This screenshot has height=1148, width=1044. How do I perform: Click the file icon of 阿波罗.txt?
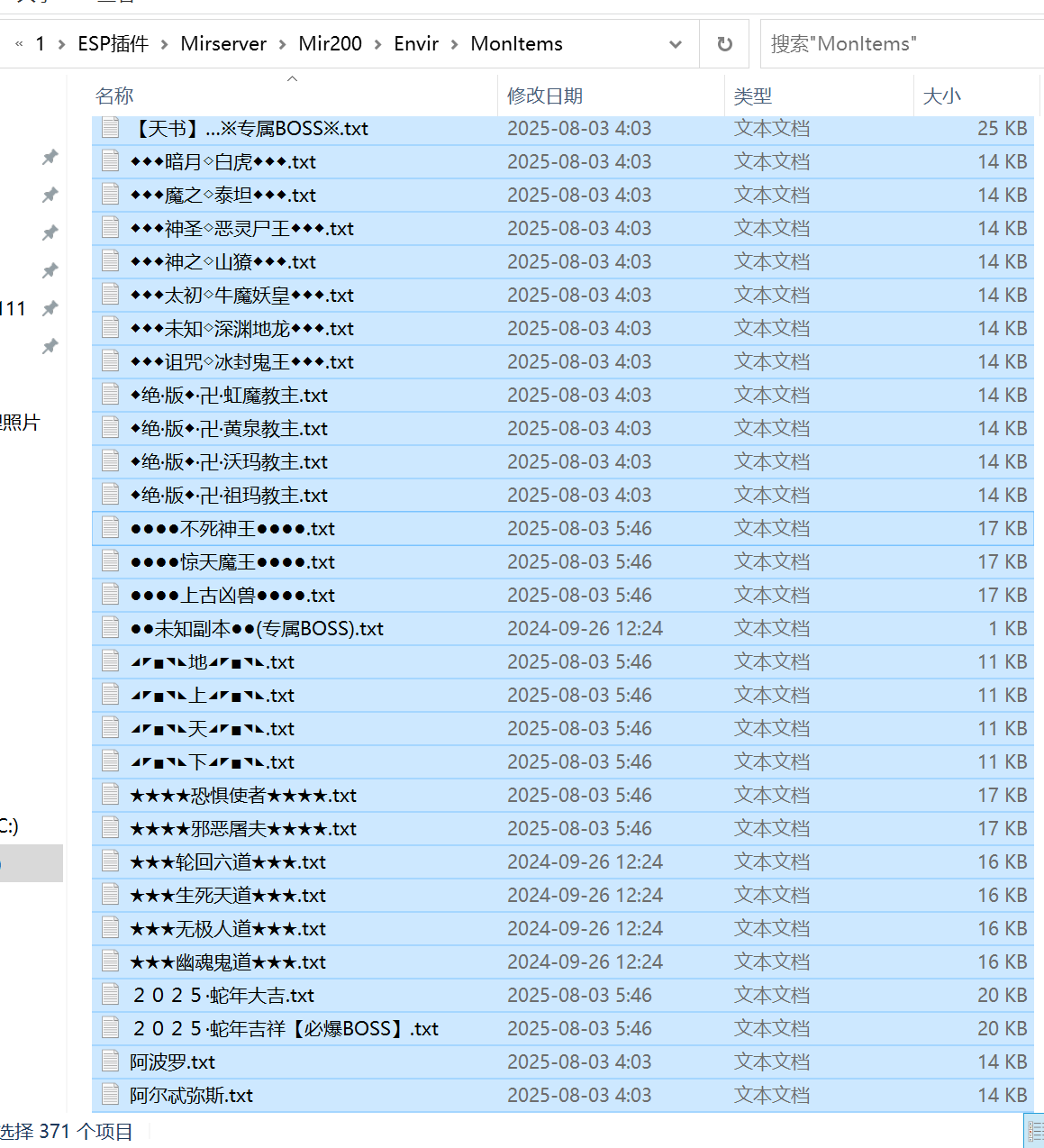pyautogui.click(x=111, y=1061)
